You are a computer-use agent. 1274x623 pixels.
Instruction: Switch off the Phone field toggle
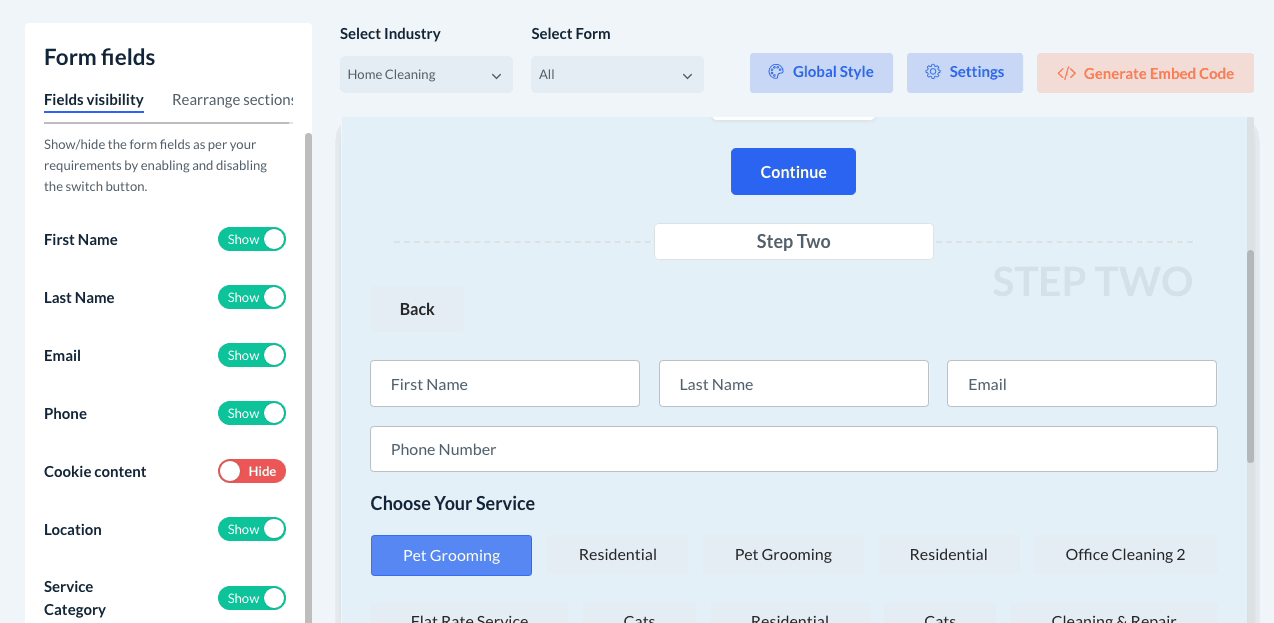point(252,414)
